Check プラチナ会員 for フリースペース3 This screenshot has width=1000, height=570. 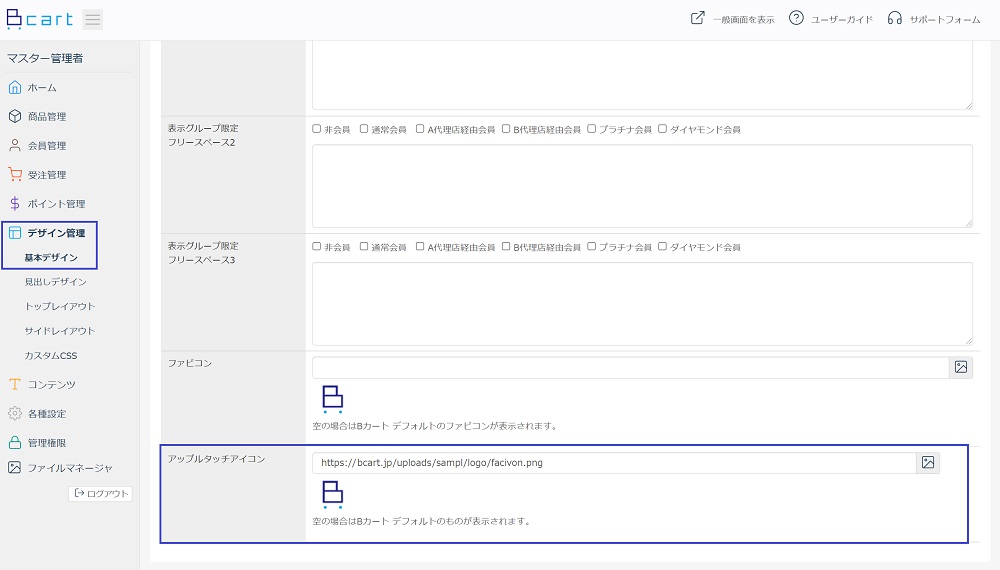coord(591,246)
